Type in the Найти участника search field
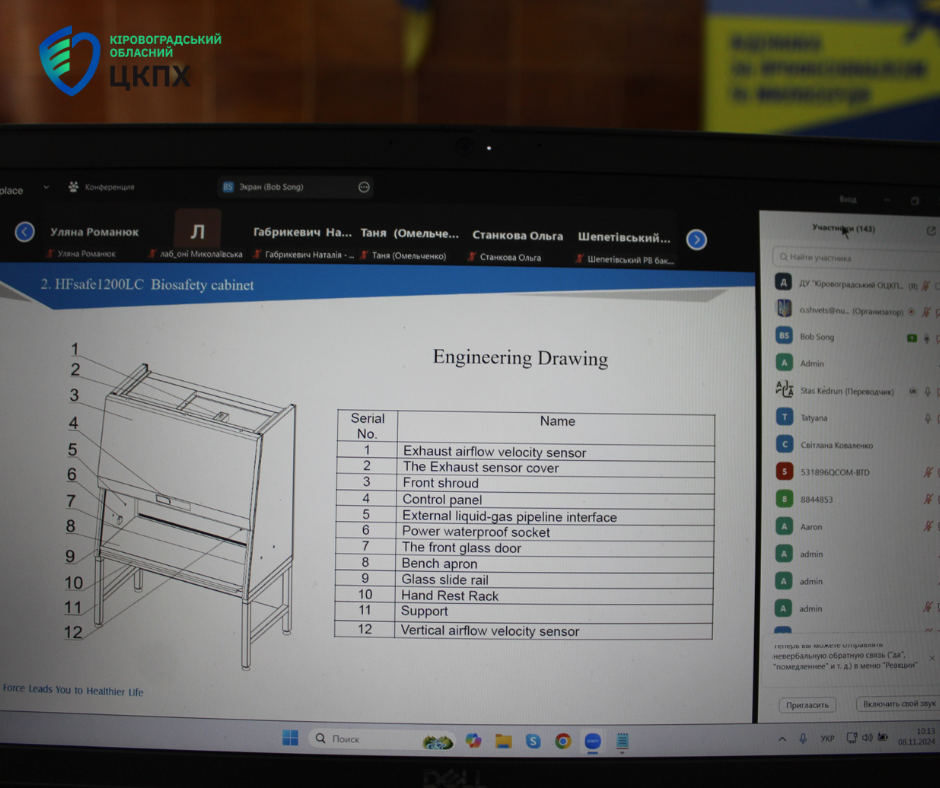The image size is (940, 788). (850, 258)
